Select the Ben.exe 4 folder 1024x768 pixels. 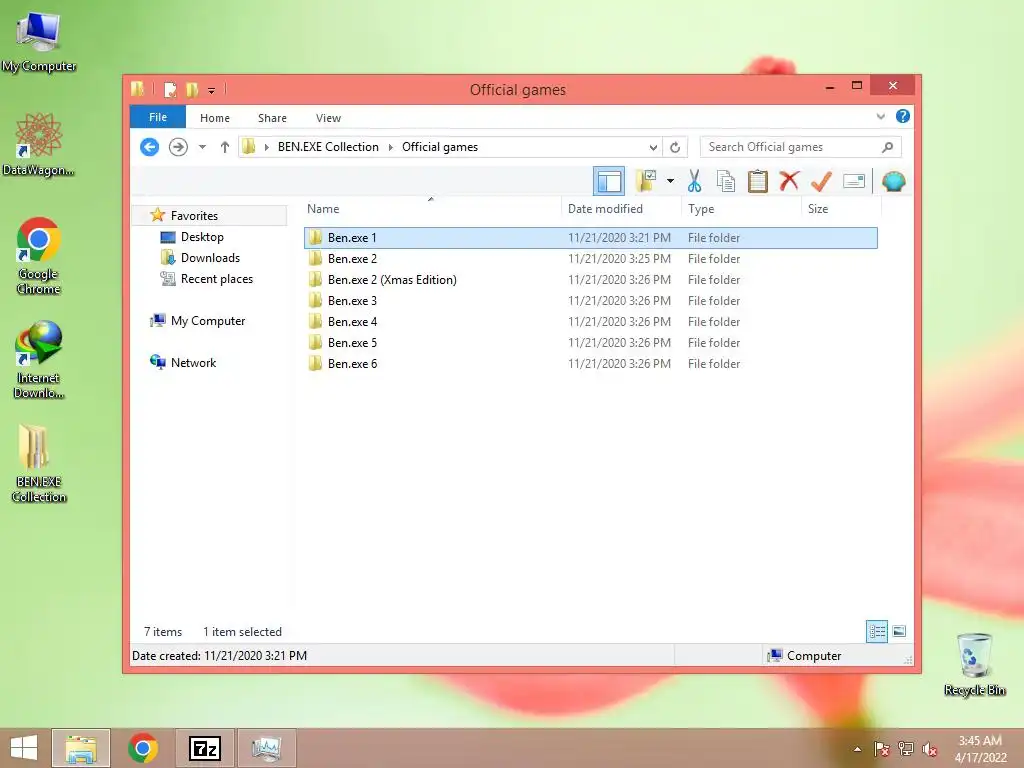click(590, 321)
